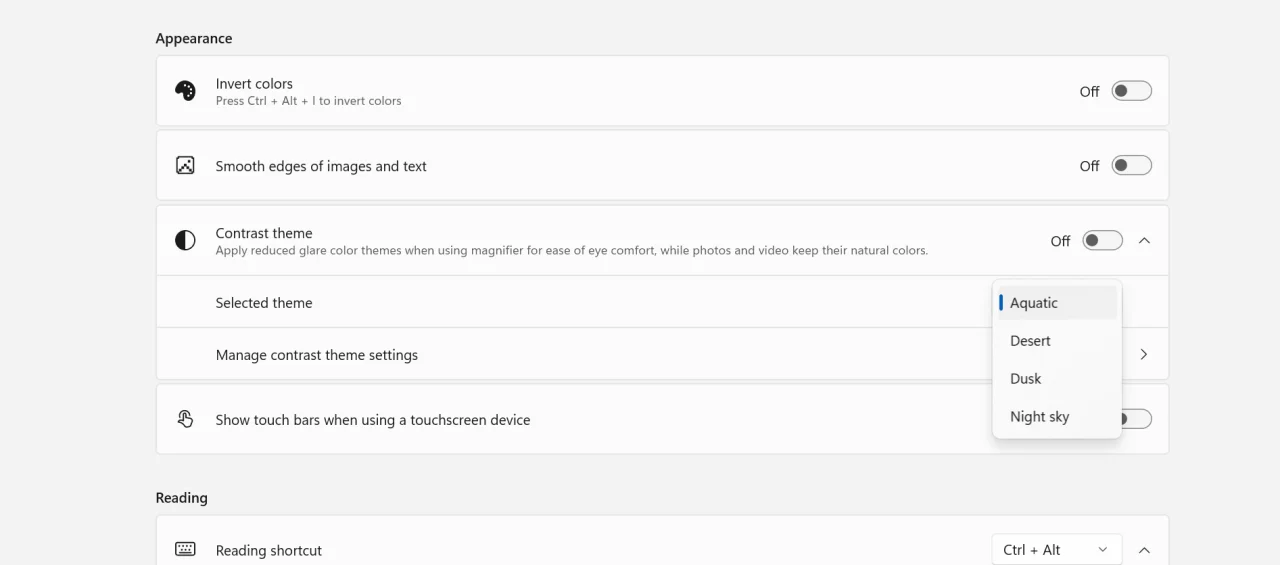Select the Night sky theme option

(x=1057, y=417)
